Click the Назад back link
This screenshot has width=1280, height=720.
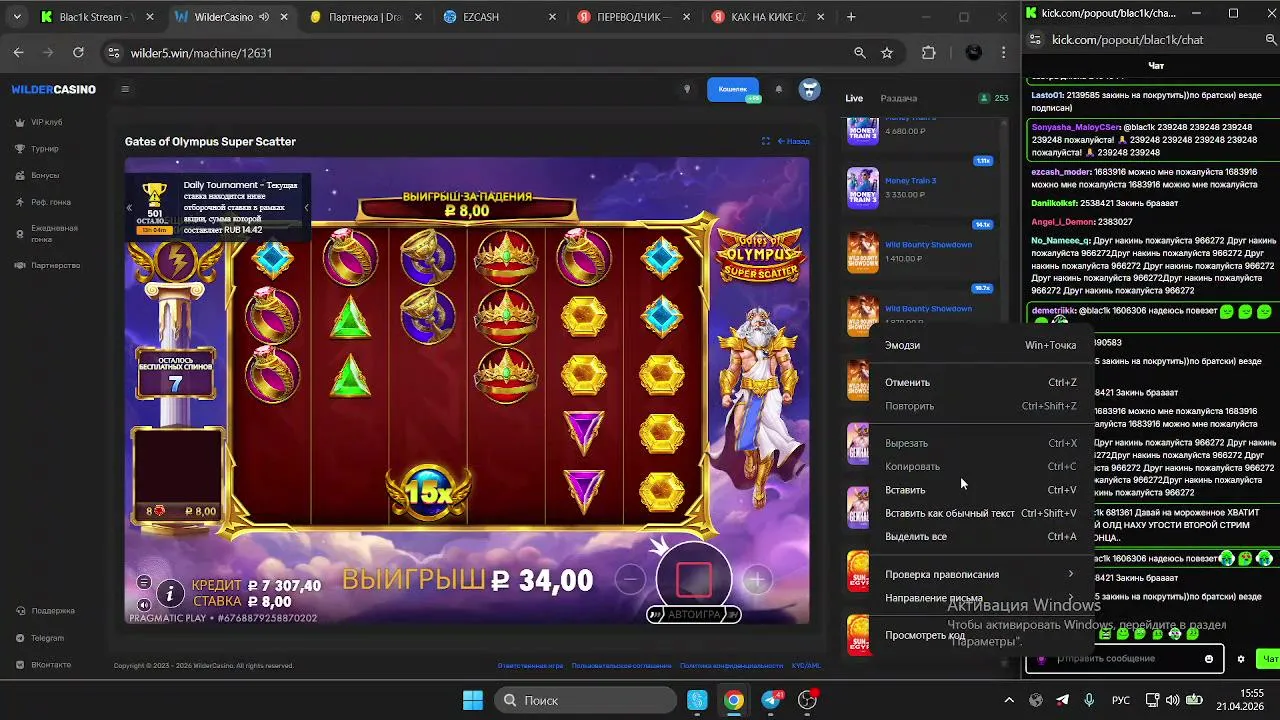click(x=794, y=141)
